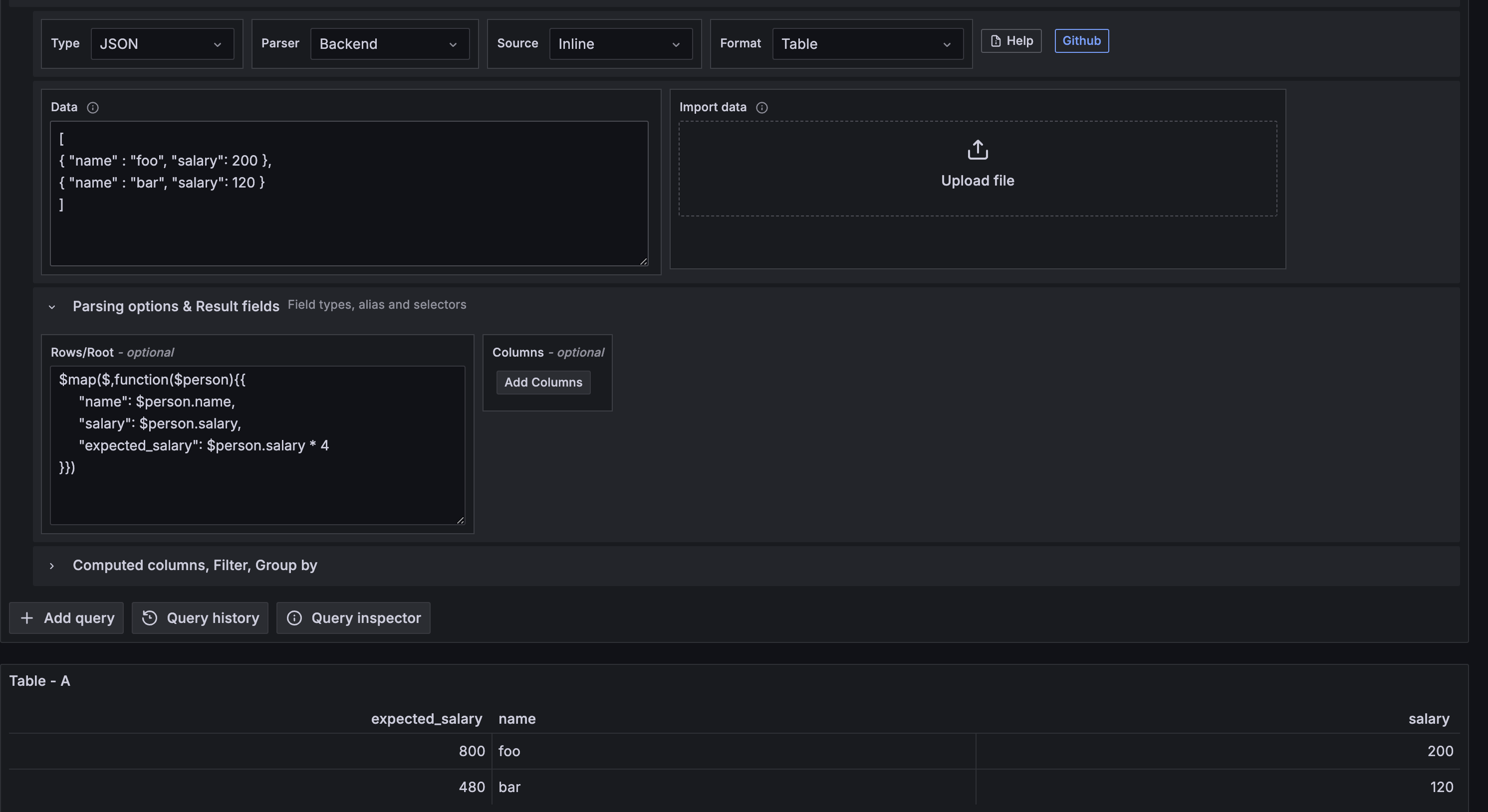1488x812 pixels.
Task: Click inside the Rows/Root expression field
Action: (x=257, y=491)
